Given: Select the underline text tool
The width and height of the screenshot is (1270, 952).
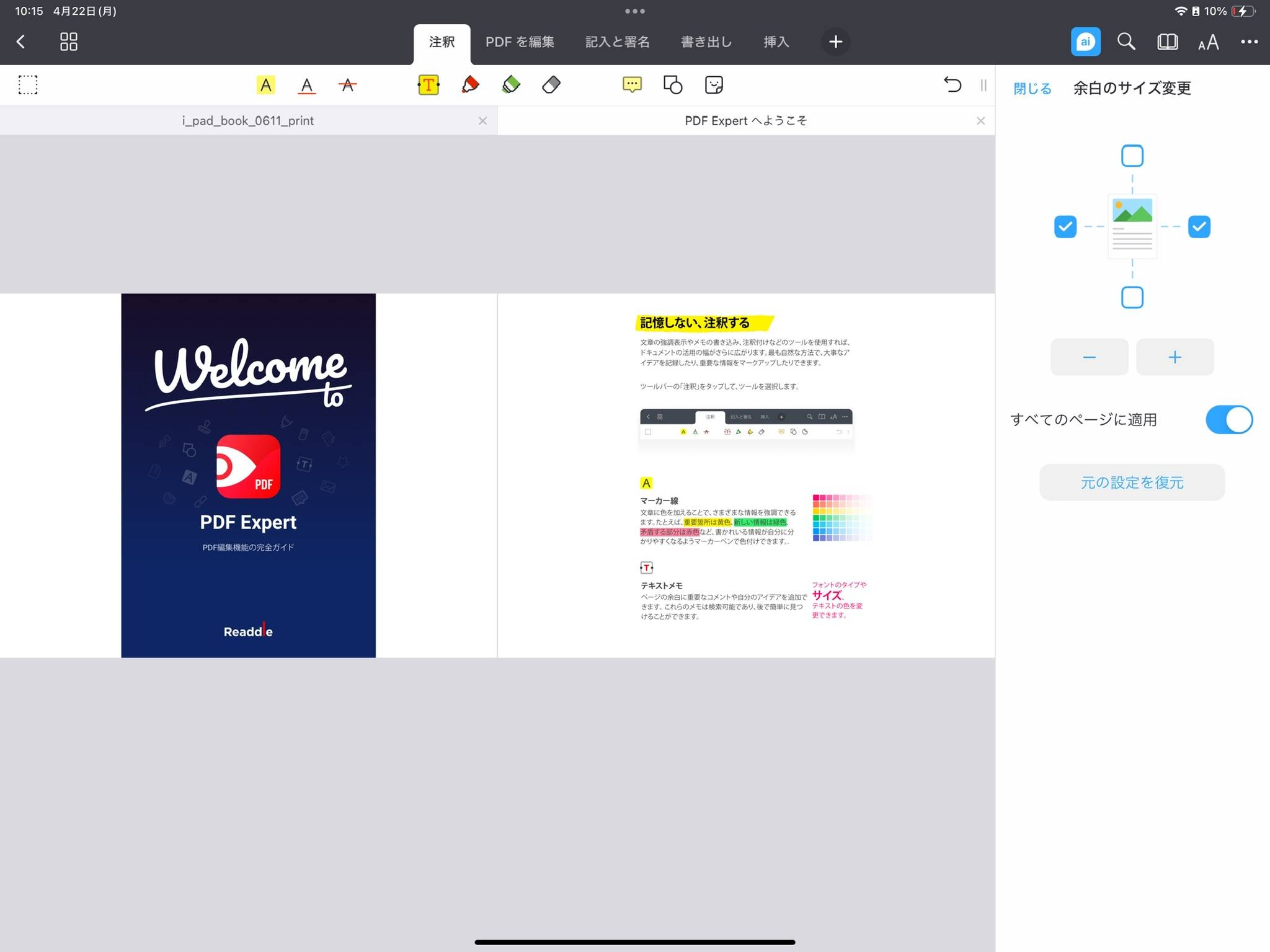Looking at the screenshot, I should tap(306, 85).
